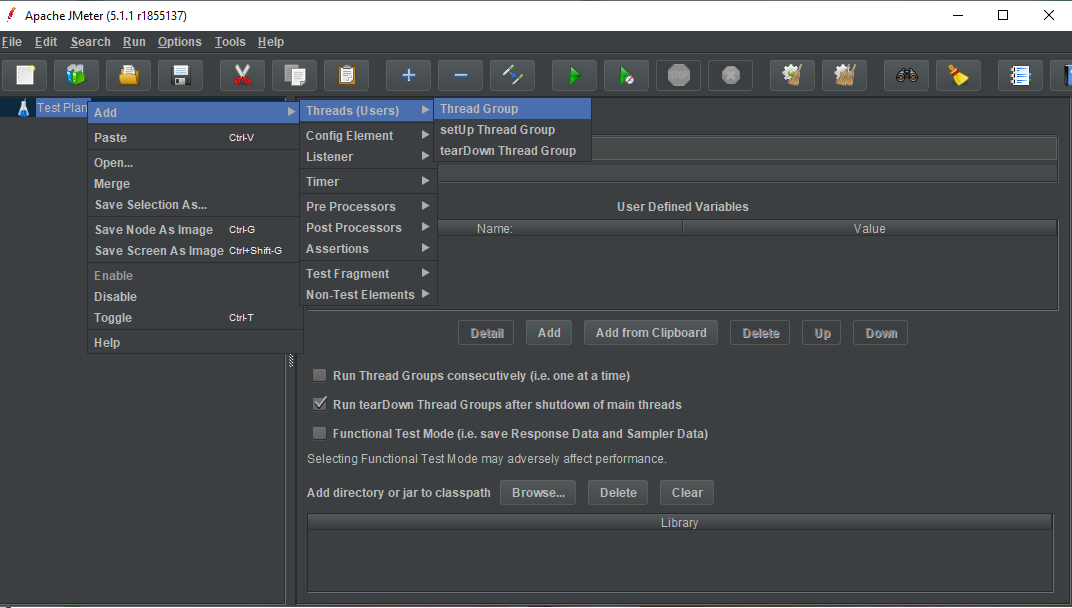Click the Clear broom with gear icon
The width and height of the screenshot is (1072, 608).
tap(792, 75)
